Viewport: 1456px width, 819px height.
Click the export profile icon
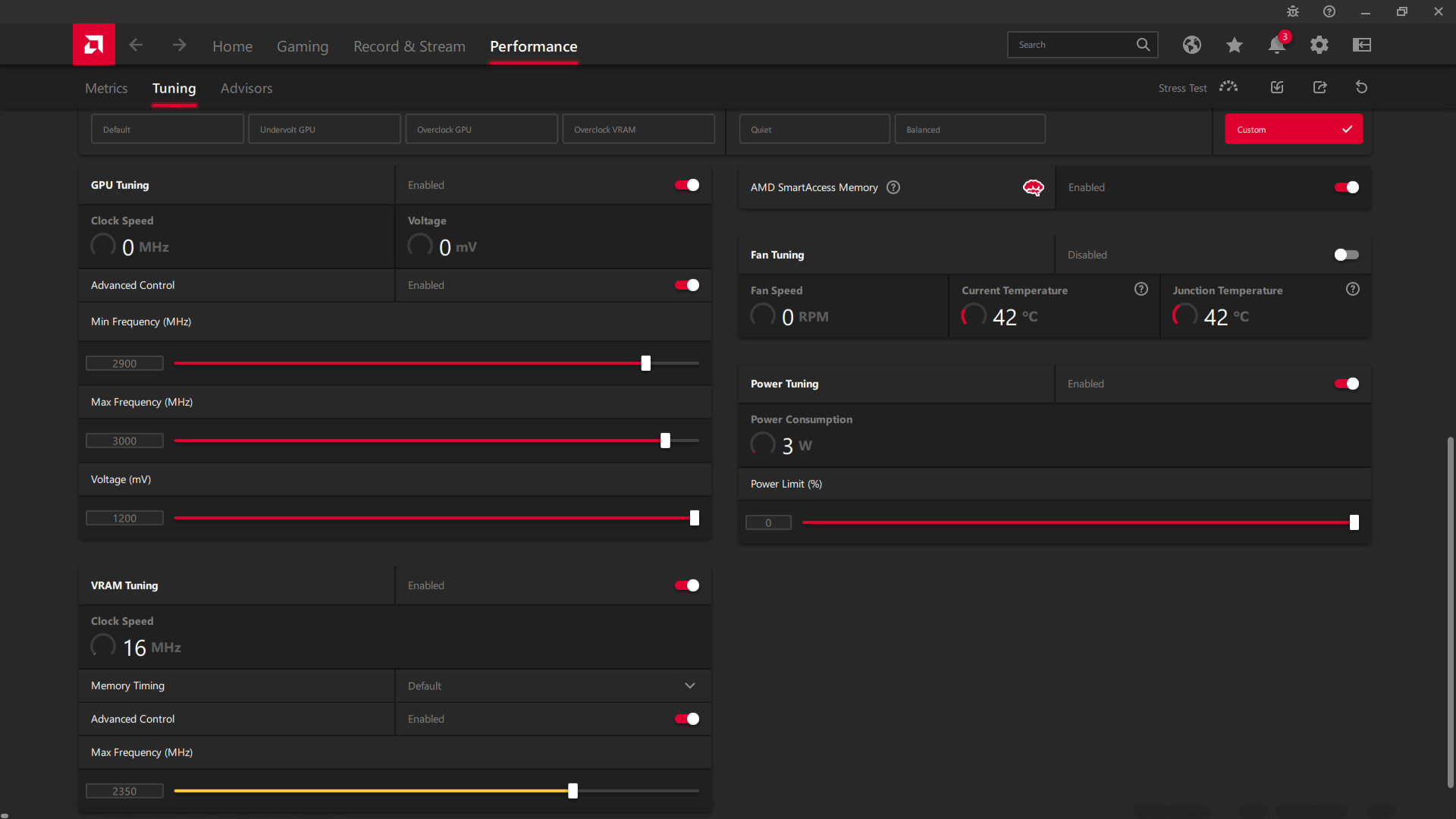[x=1320, y=87]
